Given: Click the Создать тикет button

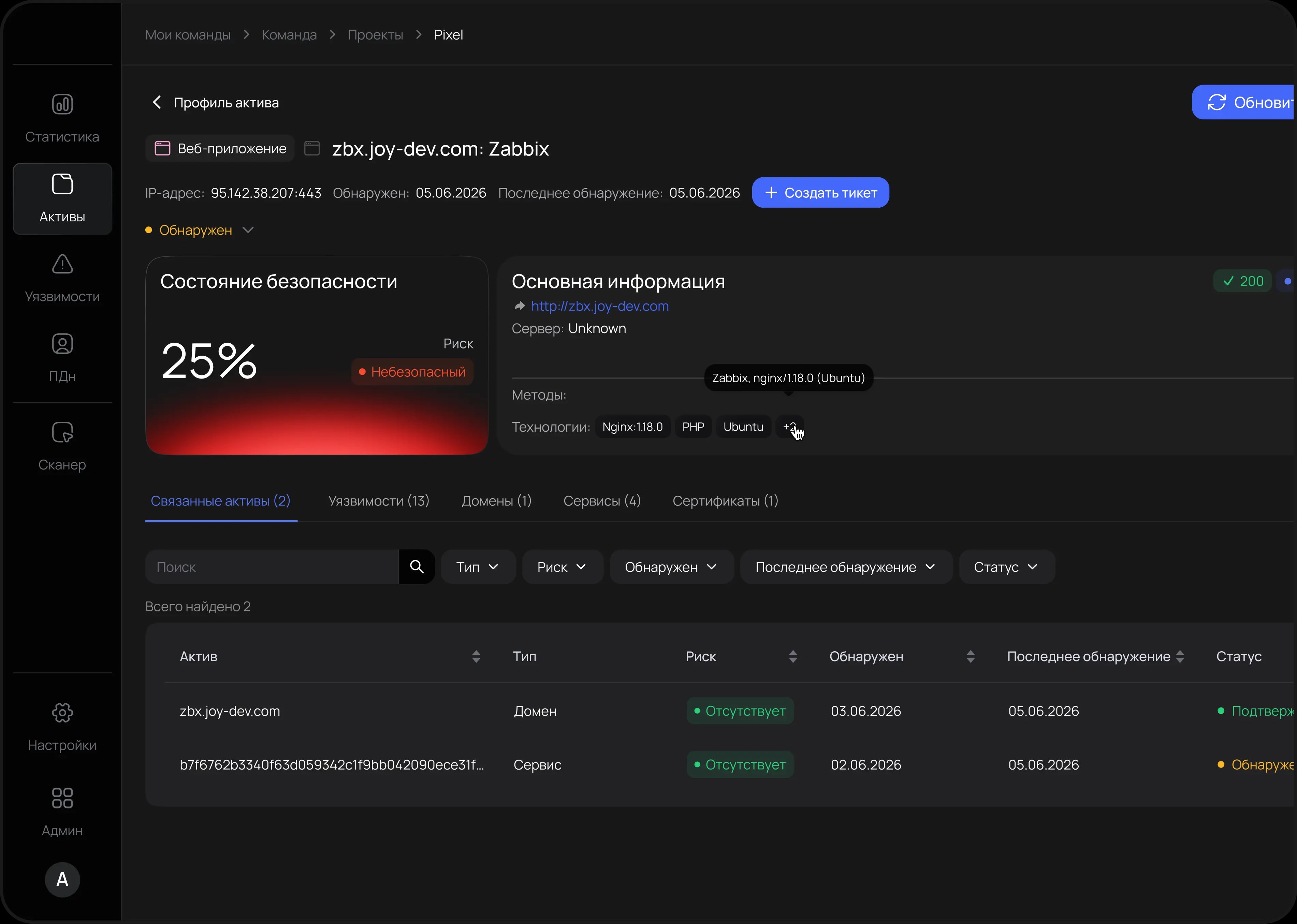Looking at the screenshot, I should [x=820, y=192].
